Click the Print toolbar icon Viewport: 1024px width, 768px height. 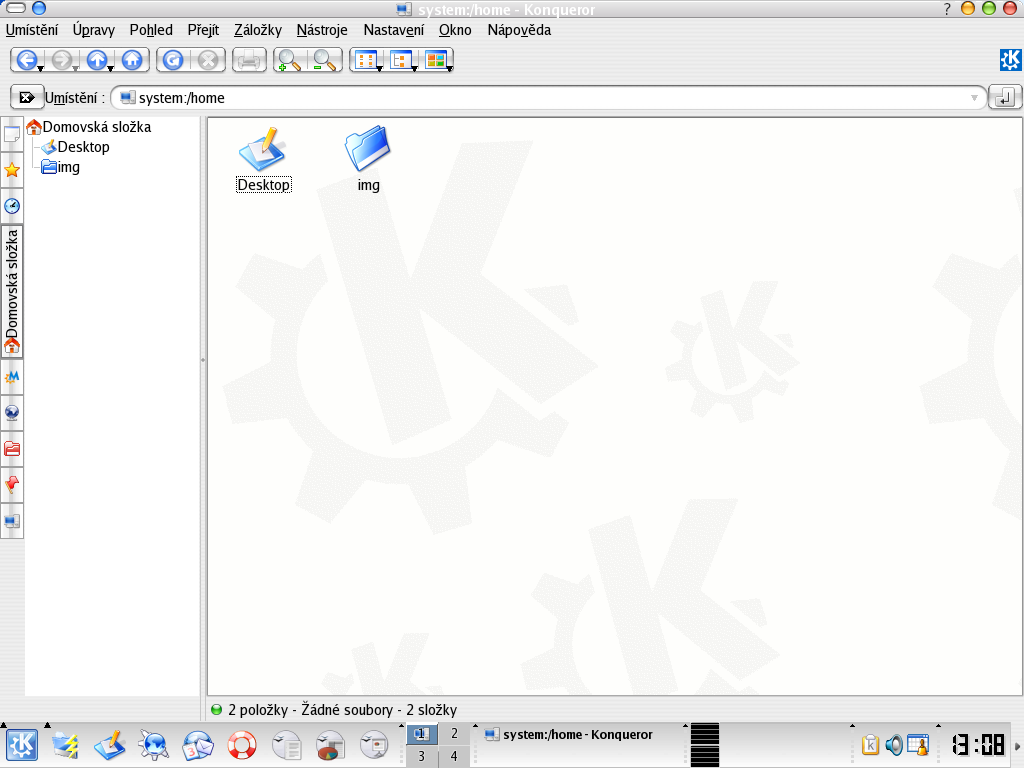[x=249, y=60]
